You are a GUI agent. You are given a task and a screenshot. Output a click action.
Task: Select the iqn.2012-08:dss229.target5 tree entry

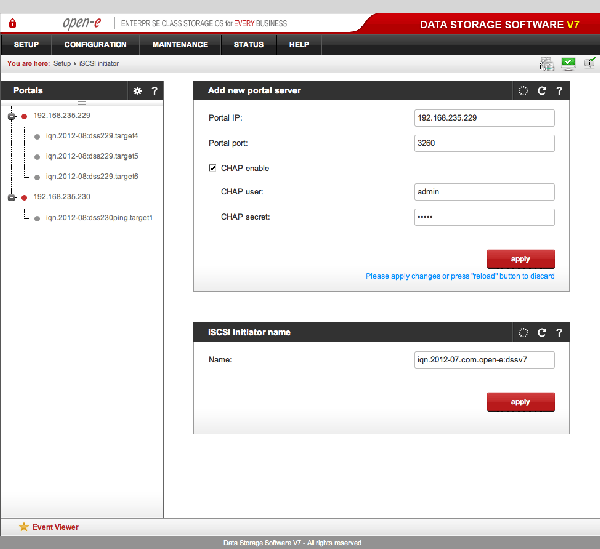click(x=92, y=156)
